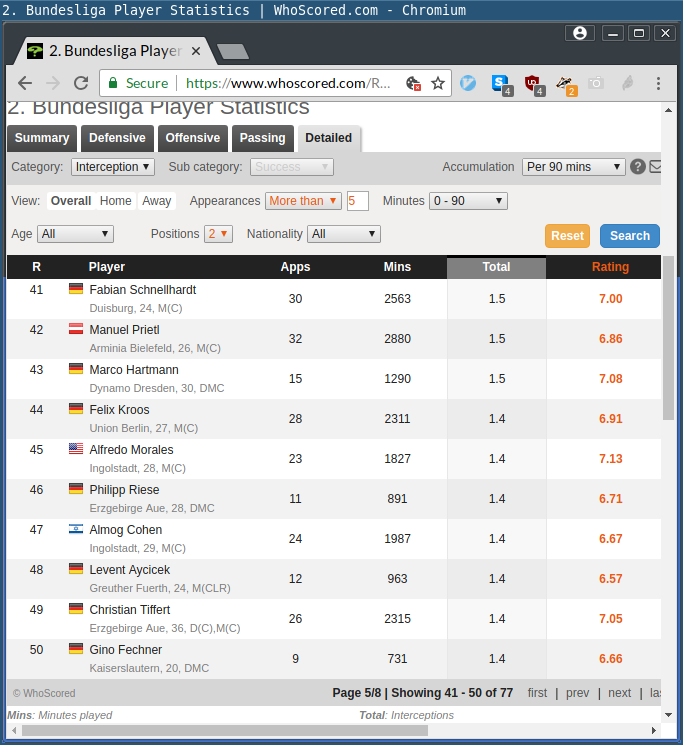This screenshot has width=683, height=745.
Task: Sort by the Apps column header
Action: click(x=295, y=267)
